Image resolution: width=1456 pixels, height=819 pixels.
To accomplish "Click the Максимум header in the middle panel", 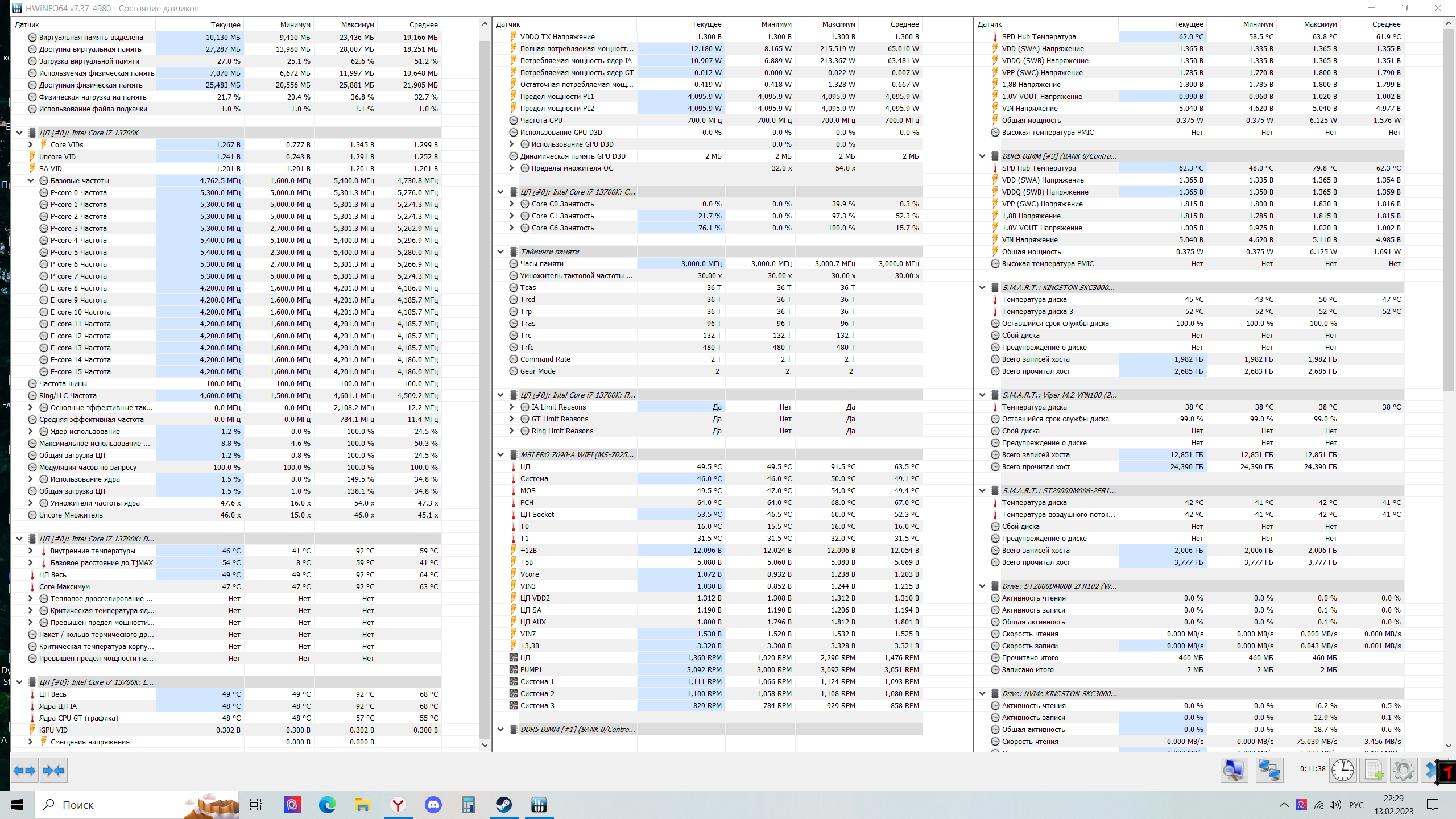I will 838,24.
